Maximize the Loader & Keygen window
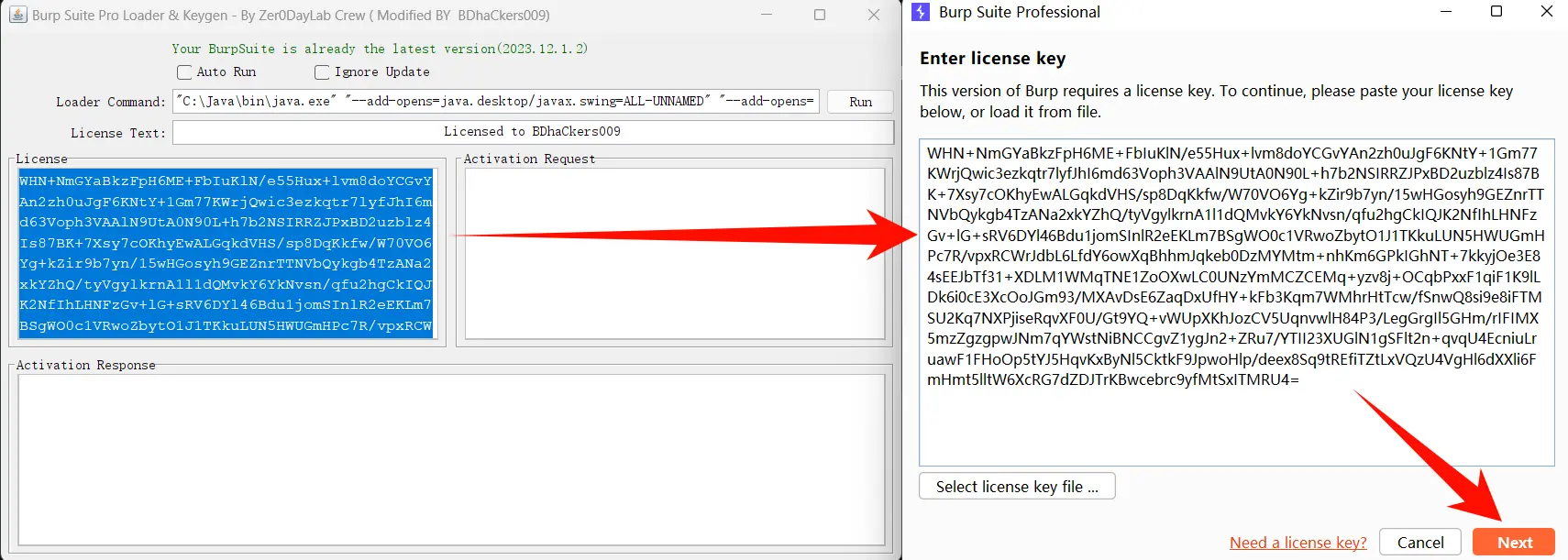 tap(820, 15)
